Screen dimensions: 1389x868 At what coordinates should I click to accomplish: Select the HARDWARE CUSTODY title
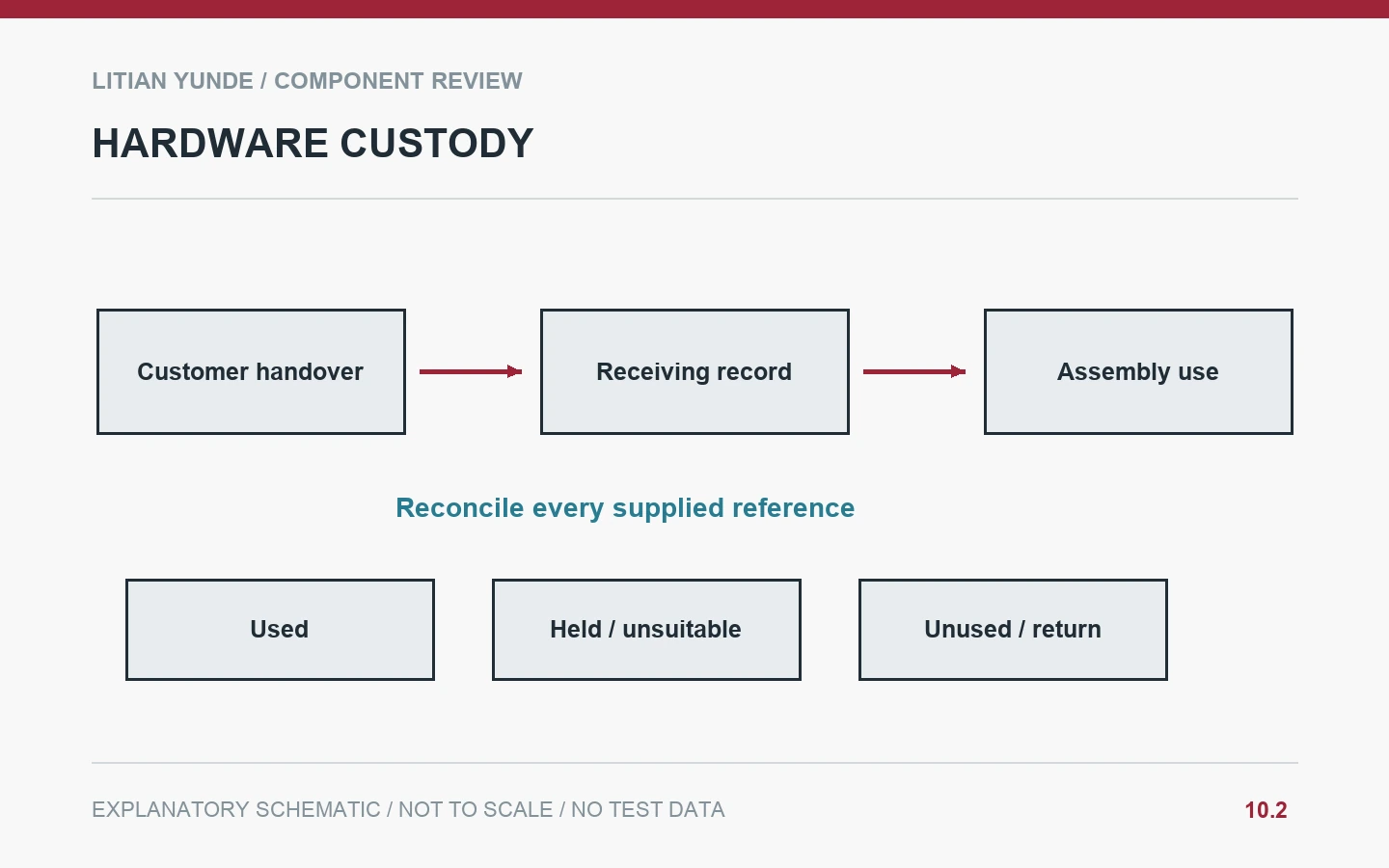pyautogui.click(x=313, y=144)
